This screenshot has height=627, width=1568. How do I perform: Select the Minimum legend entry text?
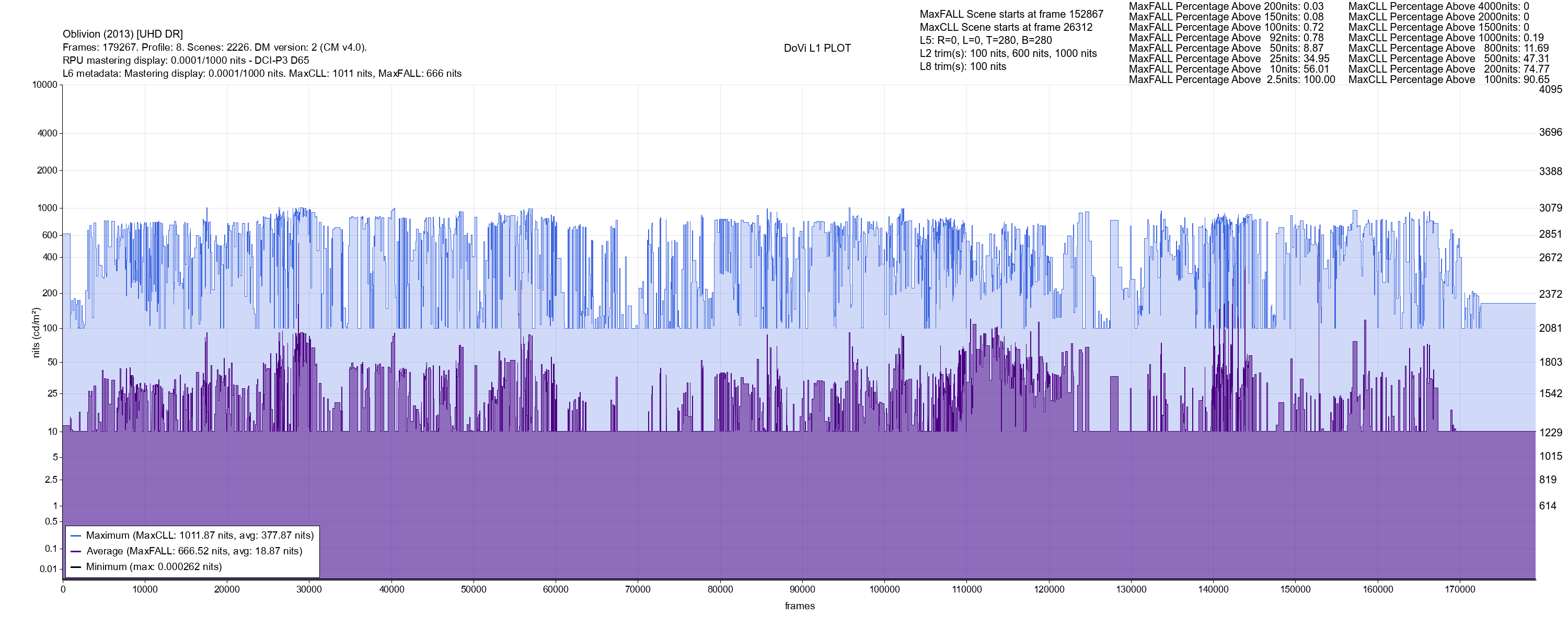tap(153, 567)
